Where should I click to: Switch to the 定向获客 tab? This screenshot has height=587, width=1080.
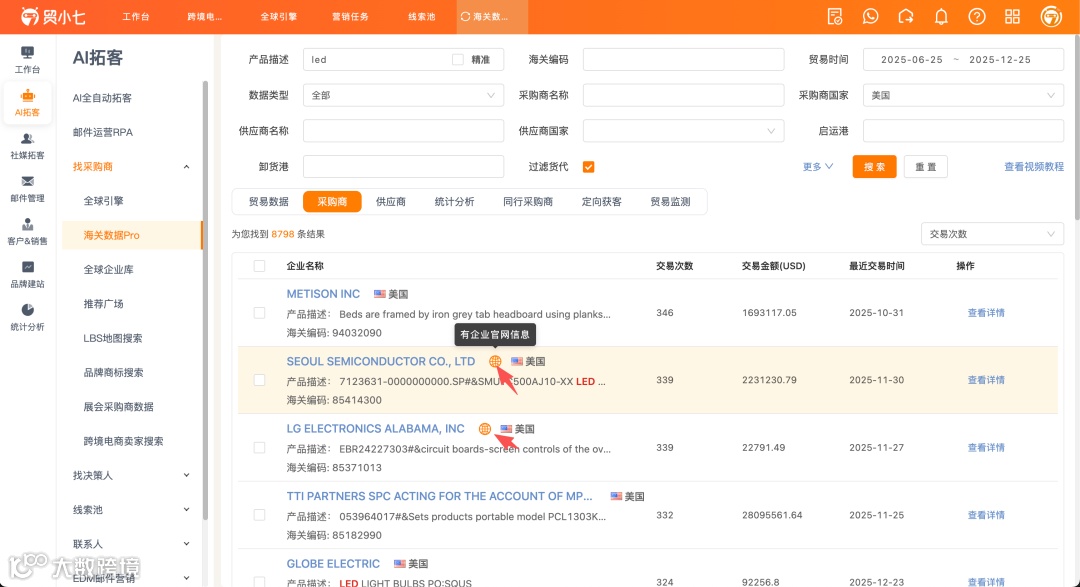601,202
